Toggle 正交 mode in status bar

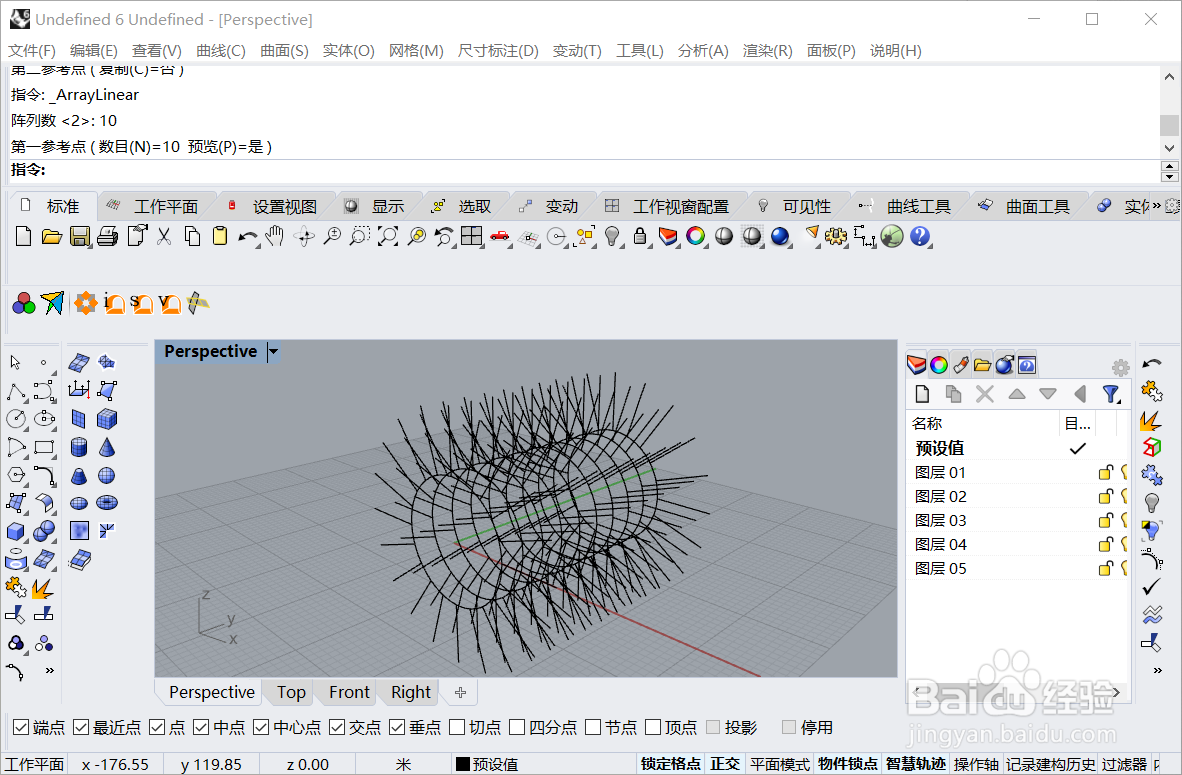click(724, 764)
